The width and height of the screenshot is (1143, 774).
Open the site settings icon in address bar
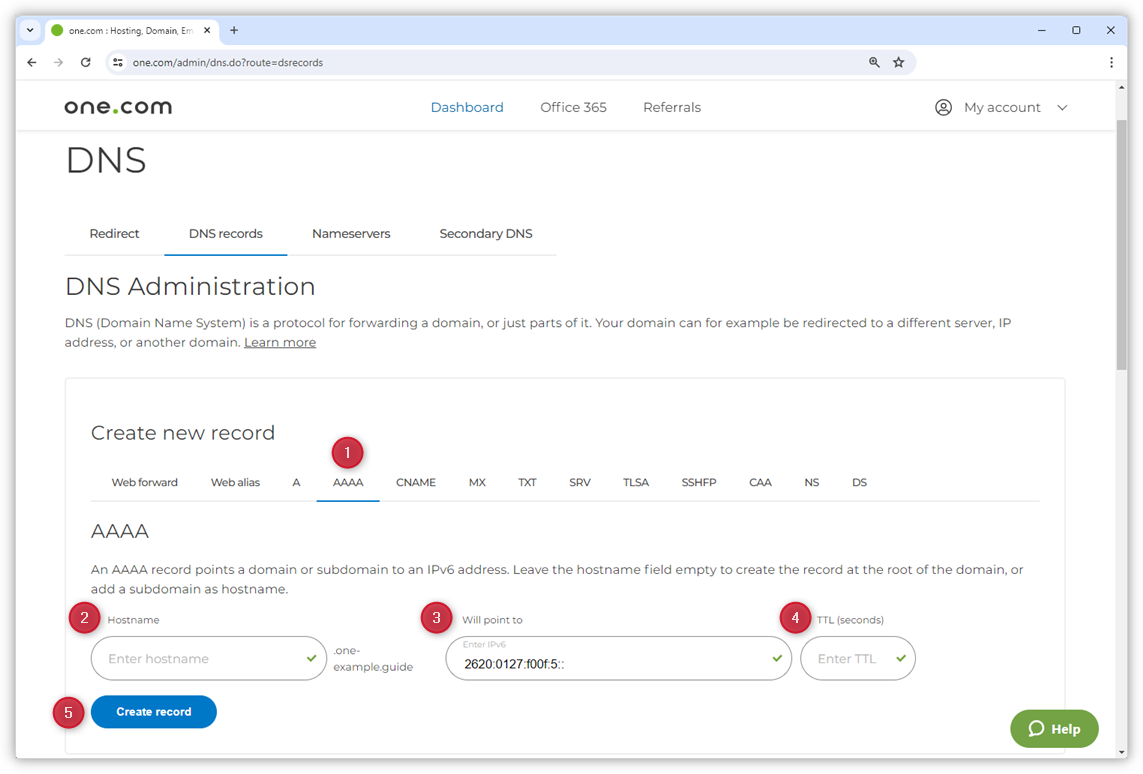tap(118, 62)
